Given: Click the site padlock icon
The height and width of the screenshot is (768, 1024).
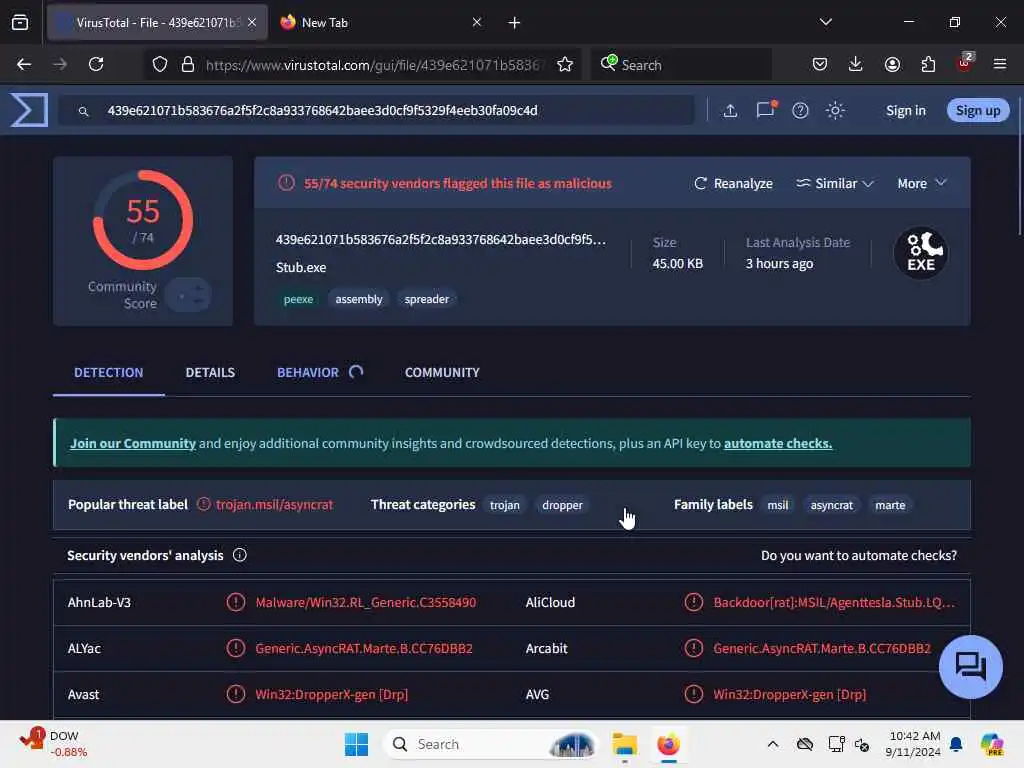Looking at the screenshot, I should pyautogui.click(x=188, y=64).
